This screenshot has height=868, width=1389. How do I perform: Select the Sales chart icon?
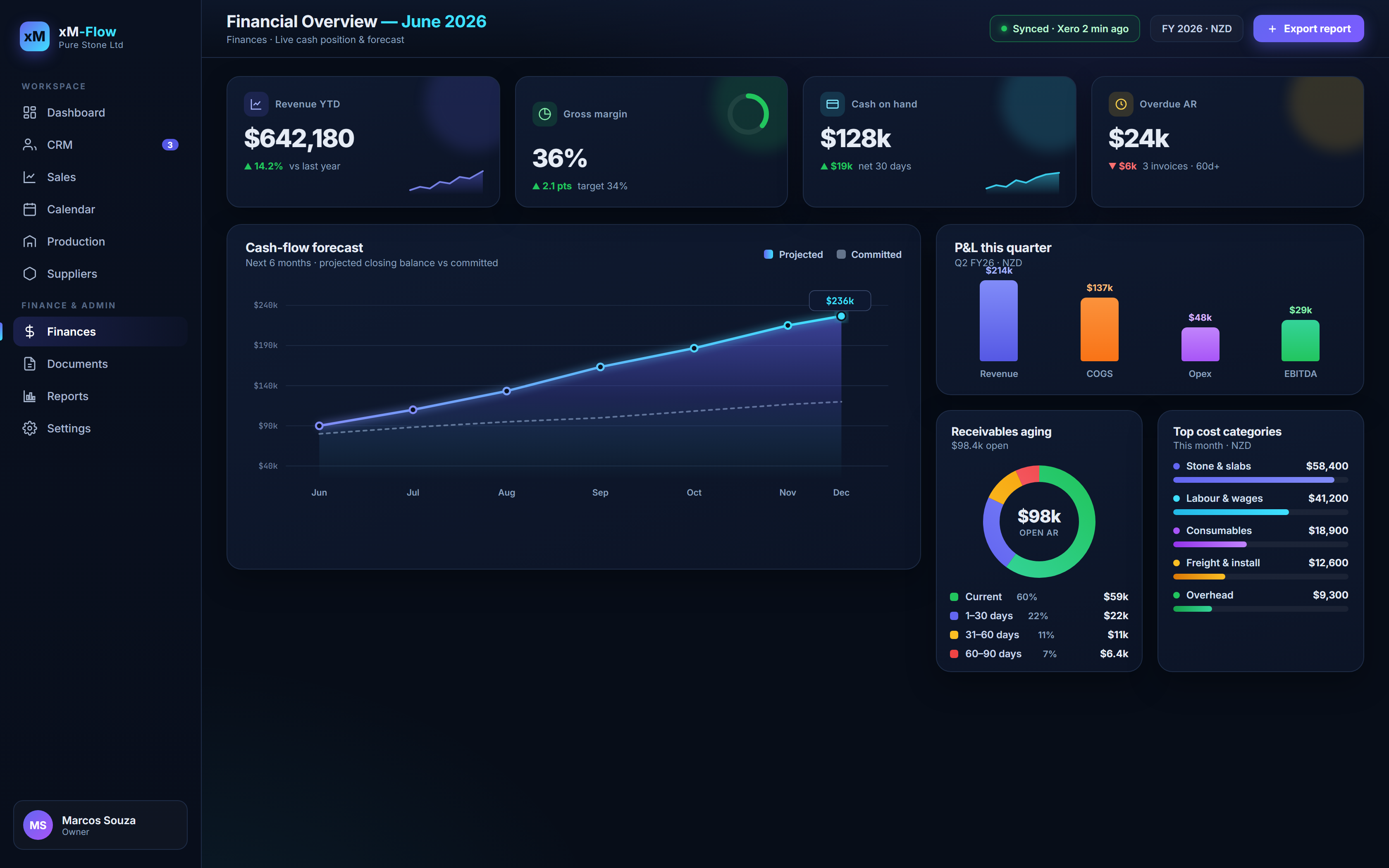tap(30, 177)
